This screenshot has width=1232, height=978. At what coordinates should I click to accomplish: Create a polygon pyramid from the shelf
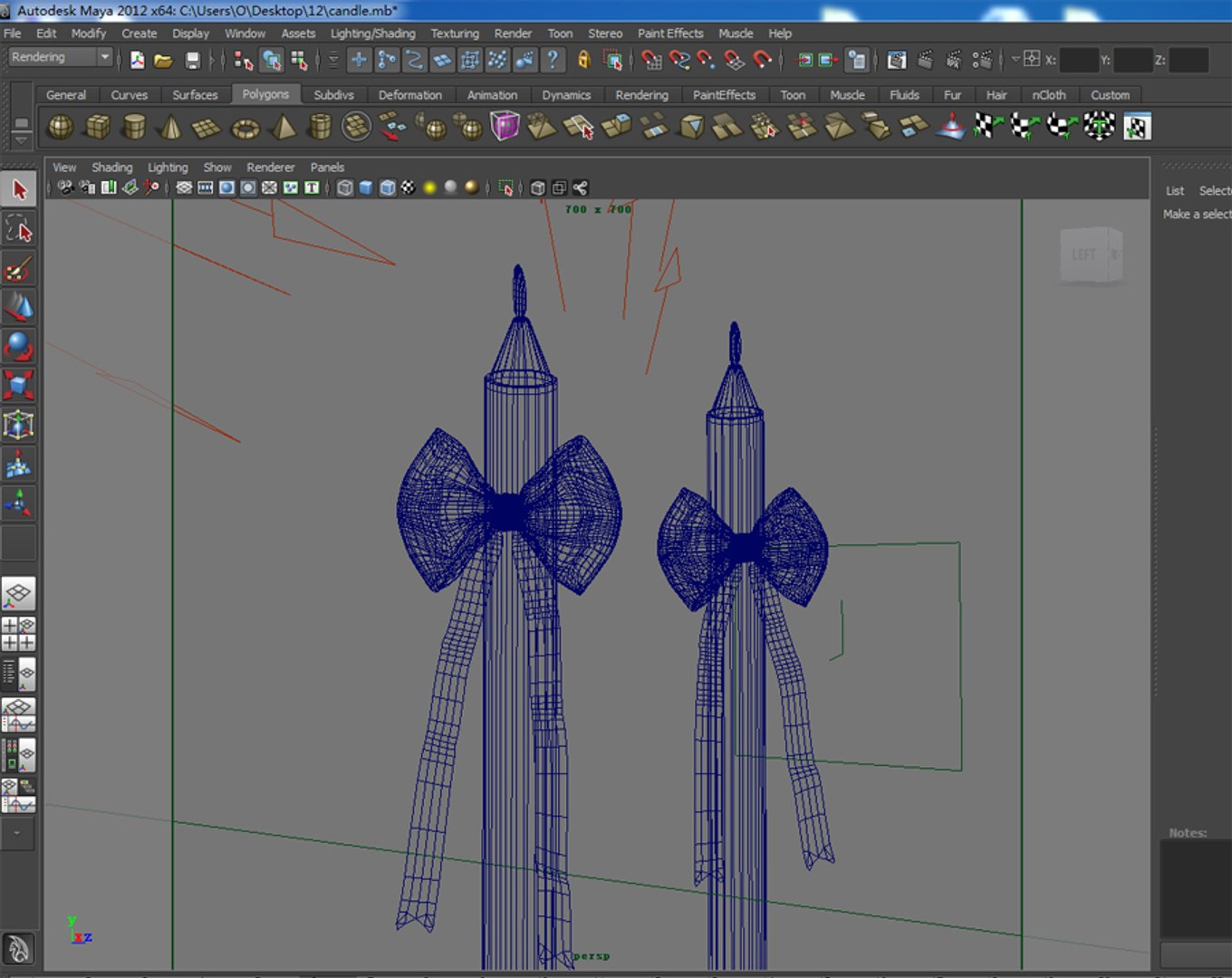point(284,127)
